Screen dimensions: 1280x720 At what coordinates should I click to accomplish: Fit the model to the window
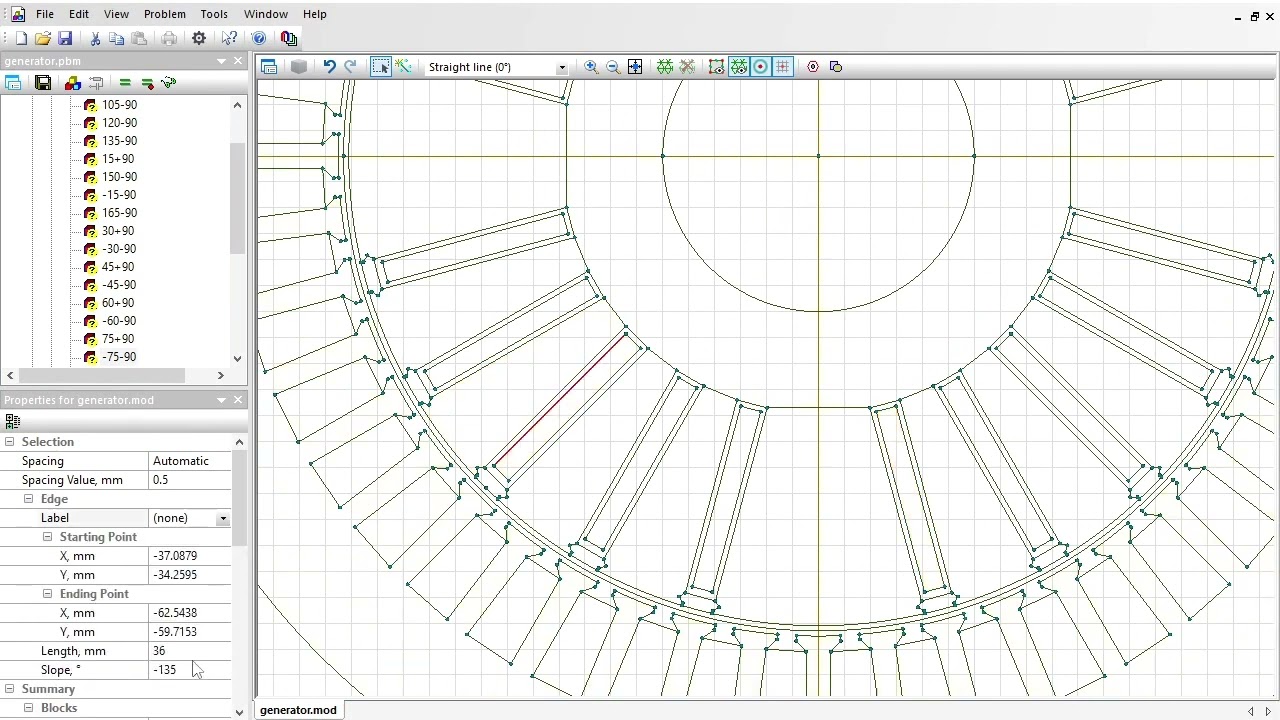coord(635,67)
